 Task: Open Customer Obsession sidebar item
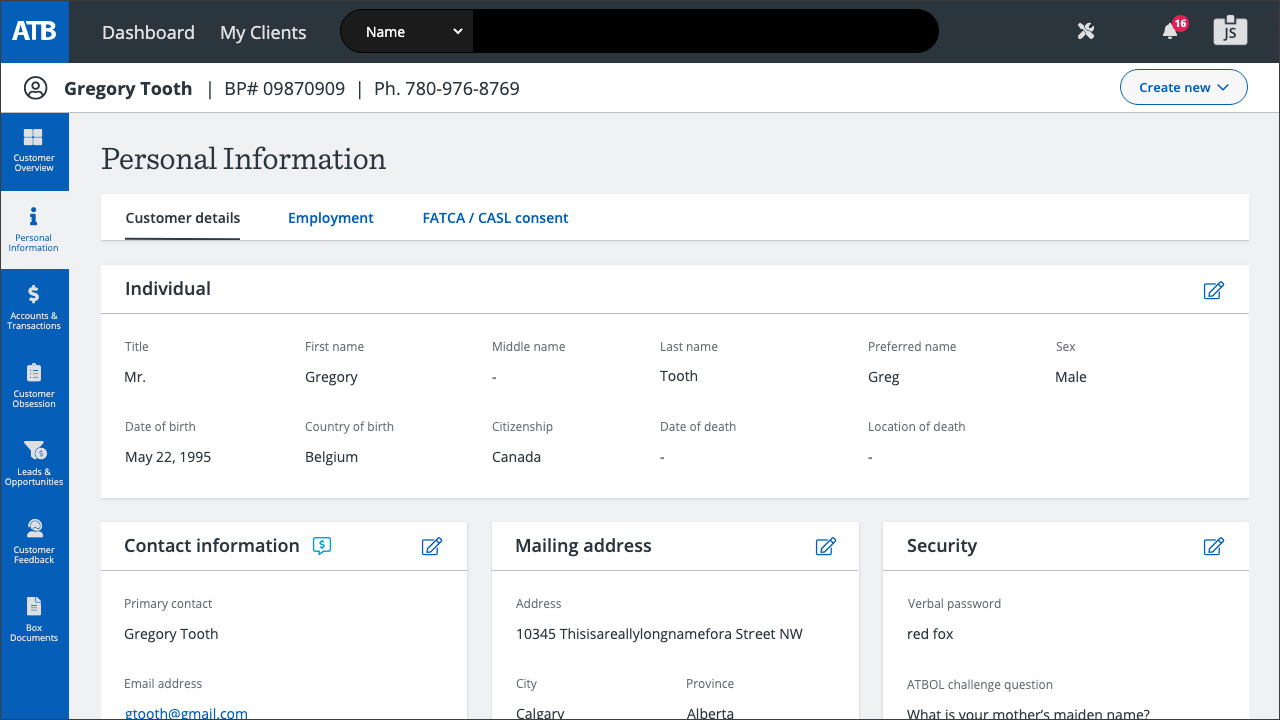point(34,386)
